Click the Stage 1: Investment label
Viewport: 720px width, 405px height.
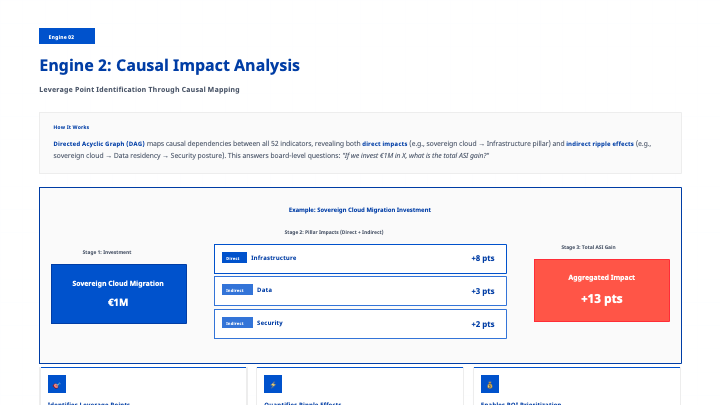click(x=107, y=252)
